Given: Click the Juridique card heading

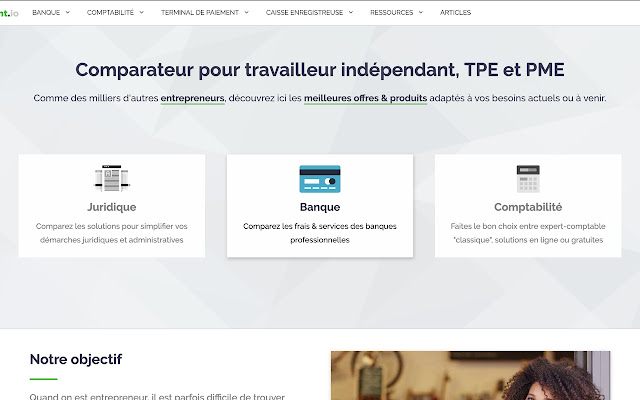Looking at the screenshot, I should 111,207.
